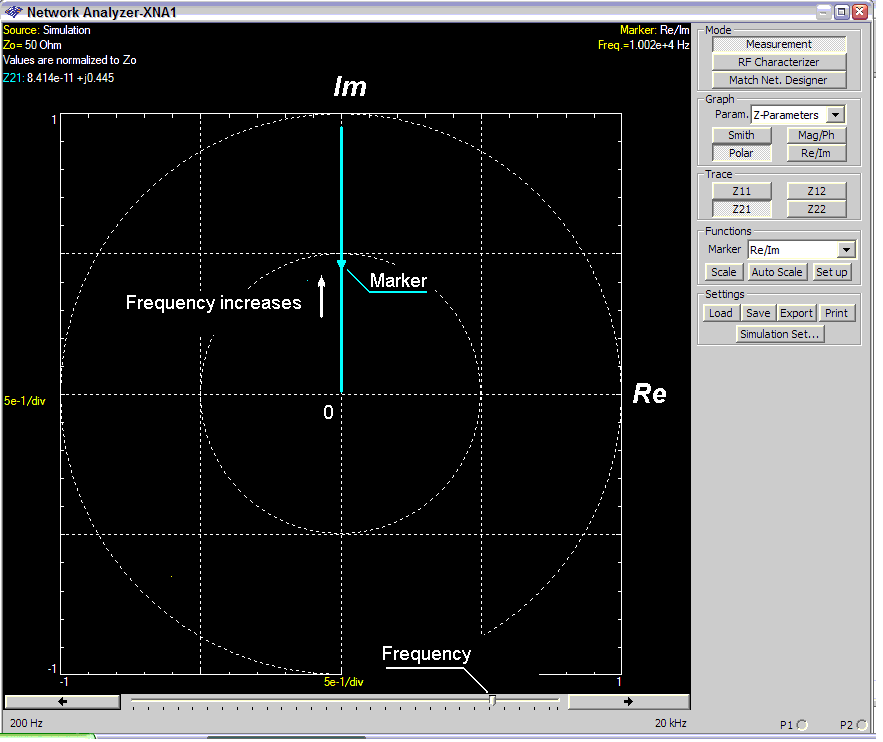
Task: Select the Z21 trace toggle
Action: [741, 209]
